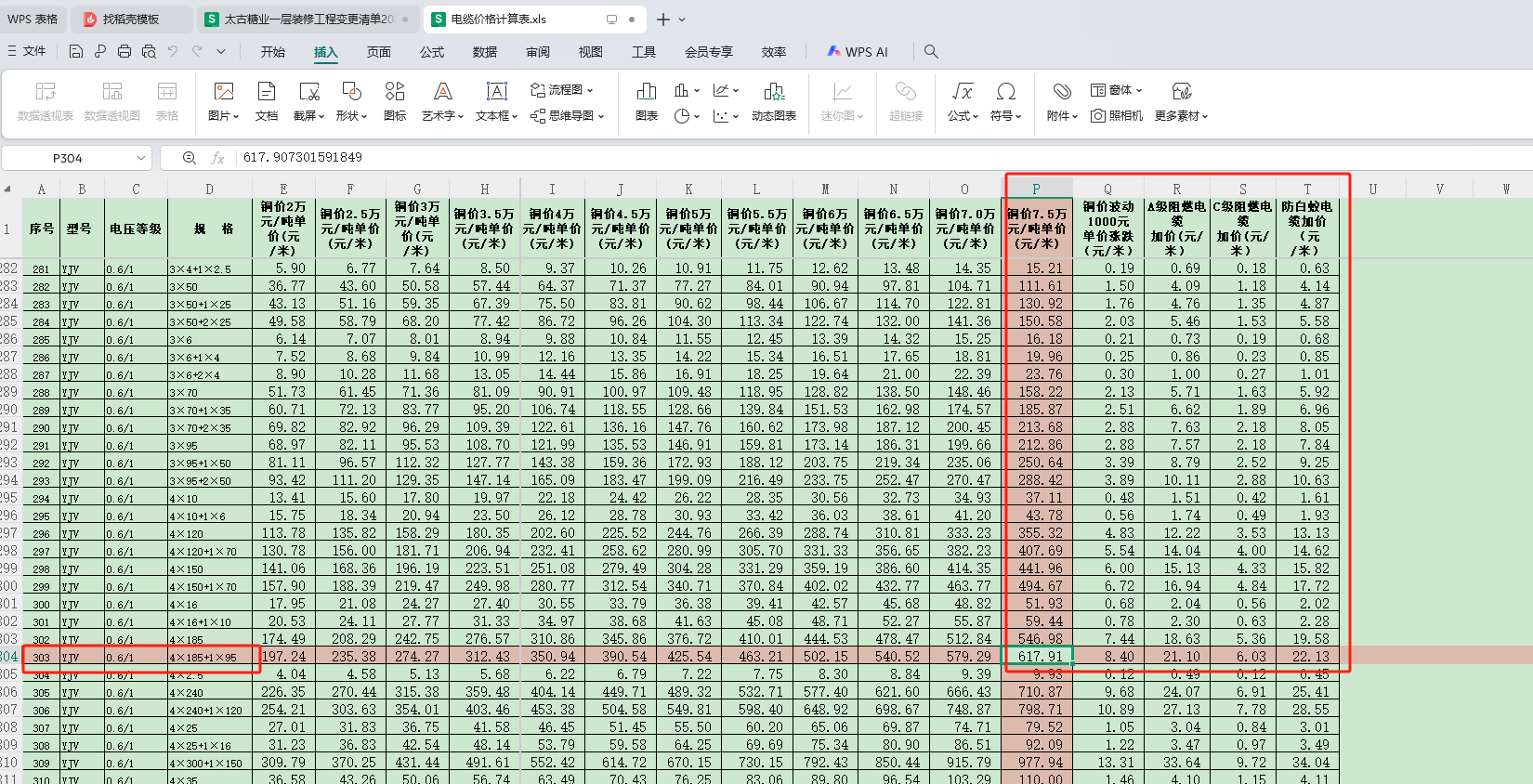This screenshot has width=1533, height=784.
Task: Open the Efficiency (效率) tab
Action: (774, 52)
